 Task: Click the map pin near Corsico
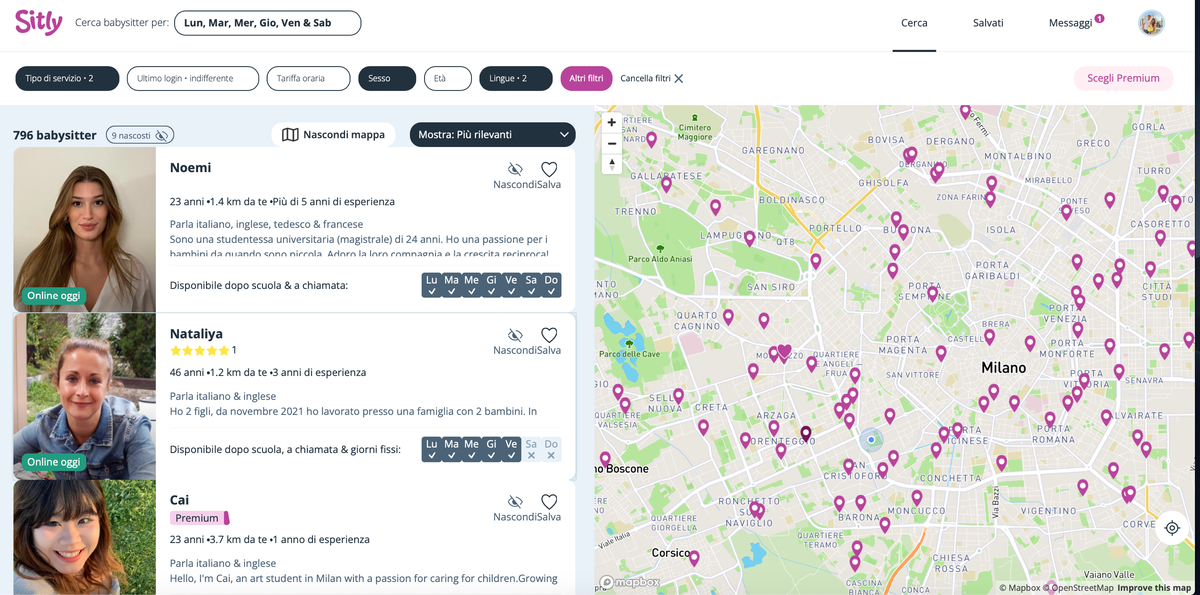click(x=694, y=559)
